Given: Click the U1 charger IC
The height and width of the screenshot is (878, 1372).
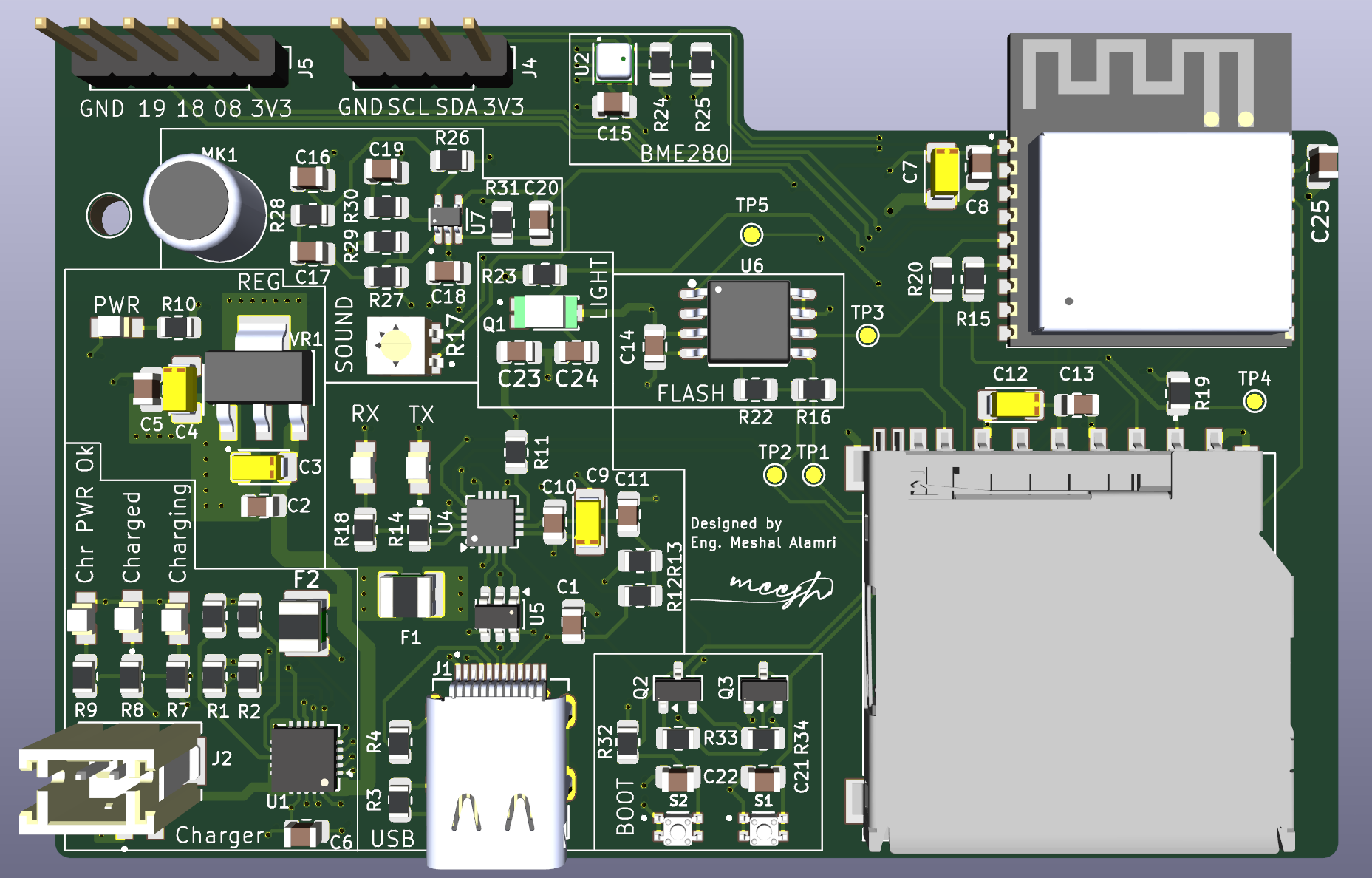Looking at the screenshot, I should coord(306,759).
